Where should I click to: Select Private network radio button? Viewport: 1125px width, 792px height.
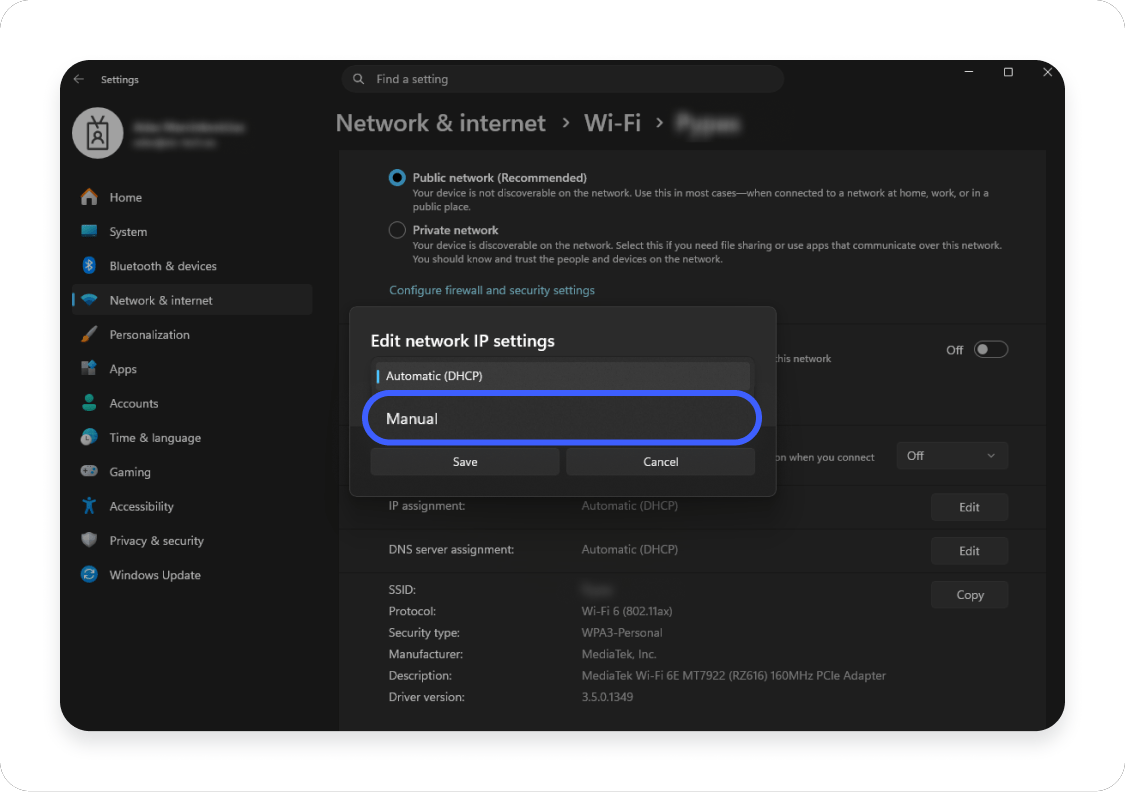397,230
